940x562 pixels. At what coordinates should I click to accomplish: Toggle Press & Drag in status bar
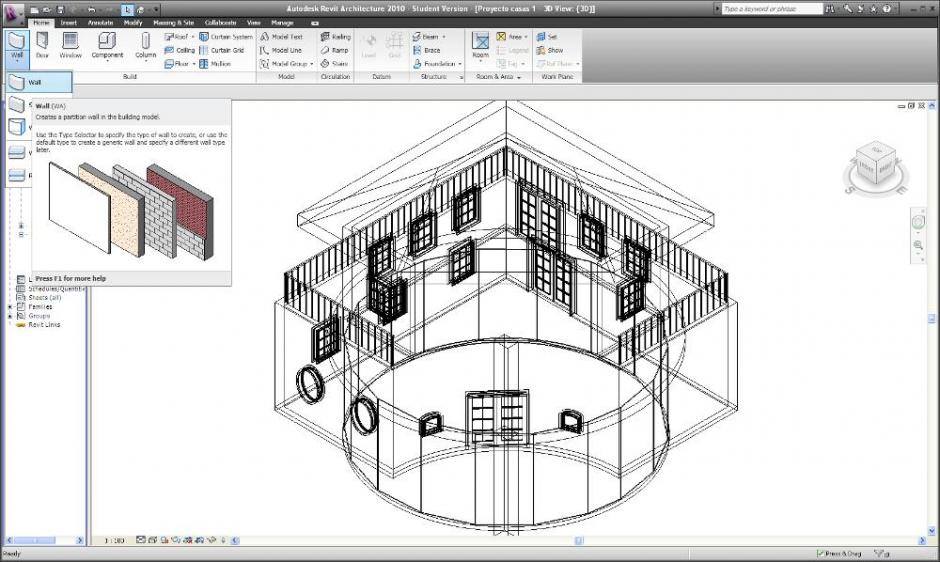[839, 553]
